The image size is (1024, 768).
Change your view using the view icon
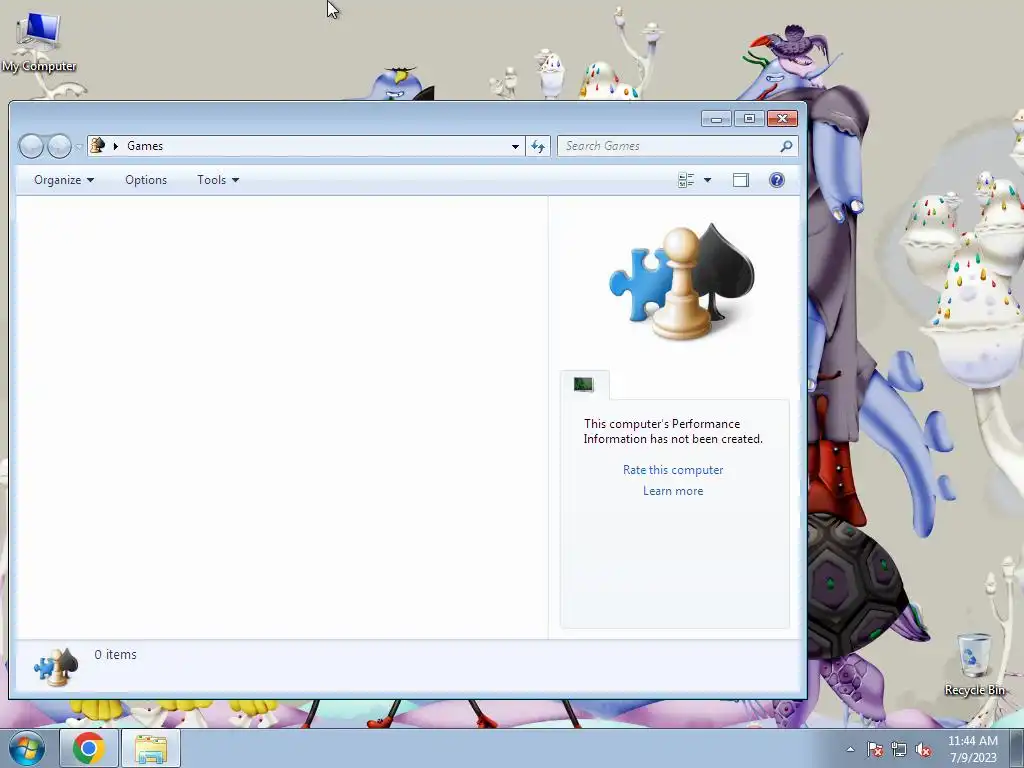point(686,180)
